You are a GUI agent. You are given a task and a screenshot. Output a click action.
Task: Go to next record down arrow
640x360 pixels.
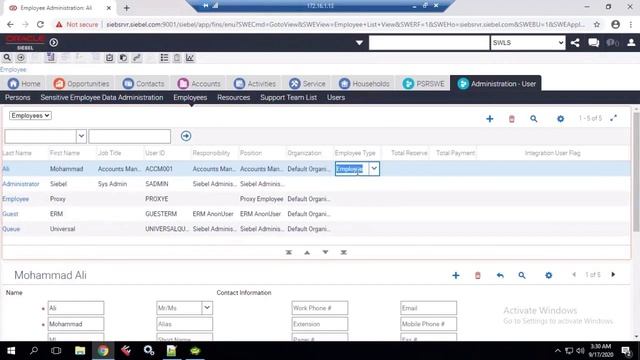coord(325,252)
